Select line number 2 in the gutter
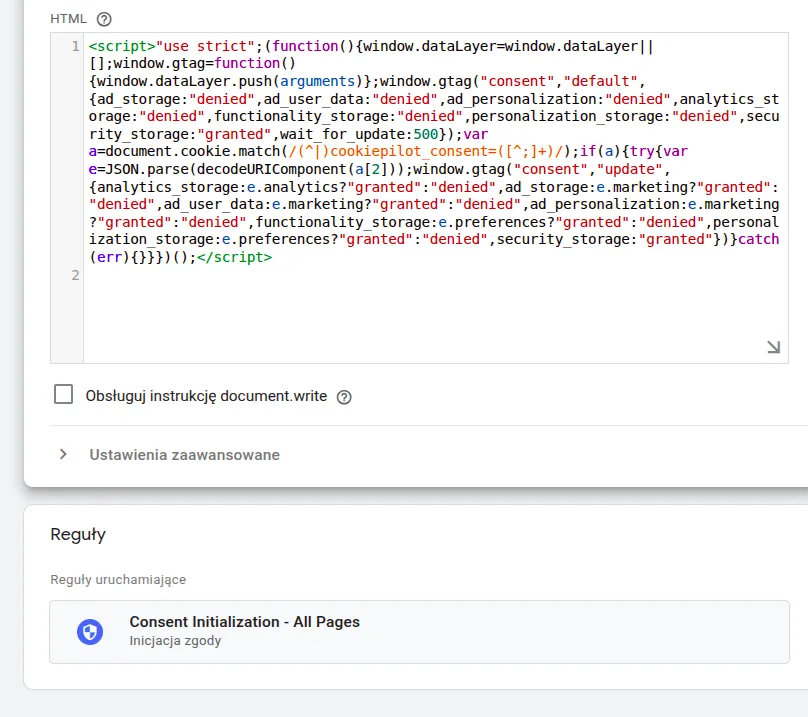 tap(75, 275)
